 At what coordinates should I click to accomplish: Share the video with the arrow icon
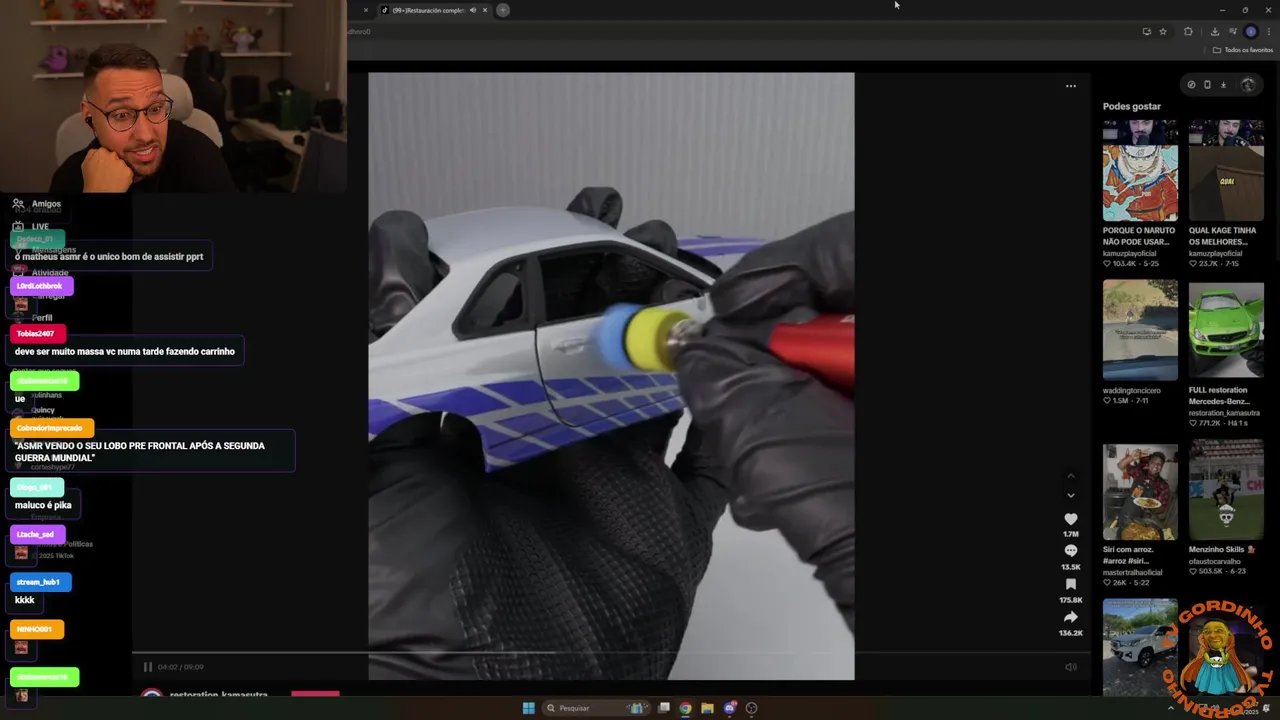coord(1071,617)
